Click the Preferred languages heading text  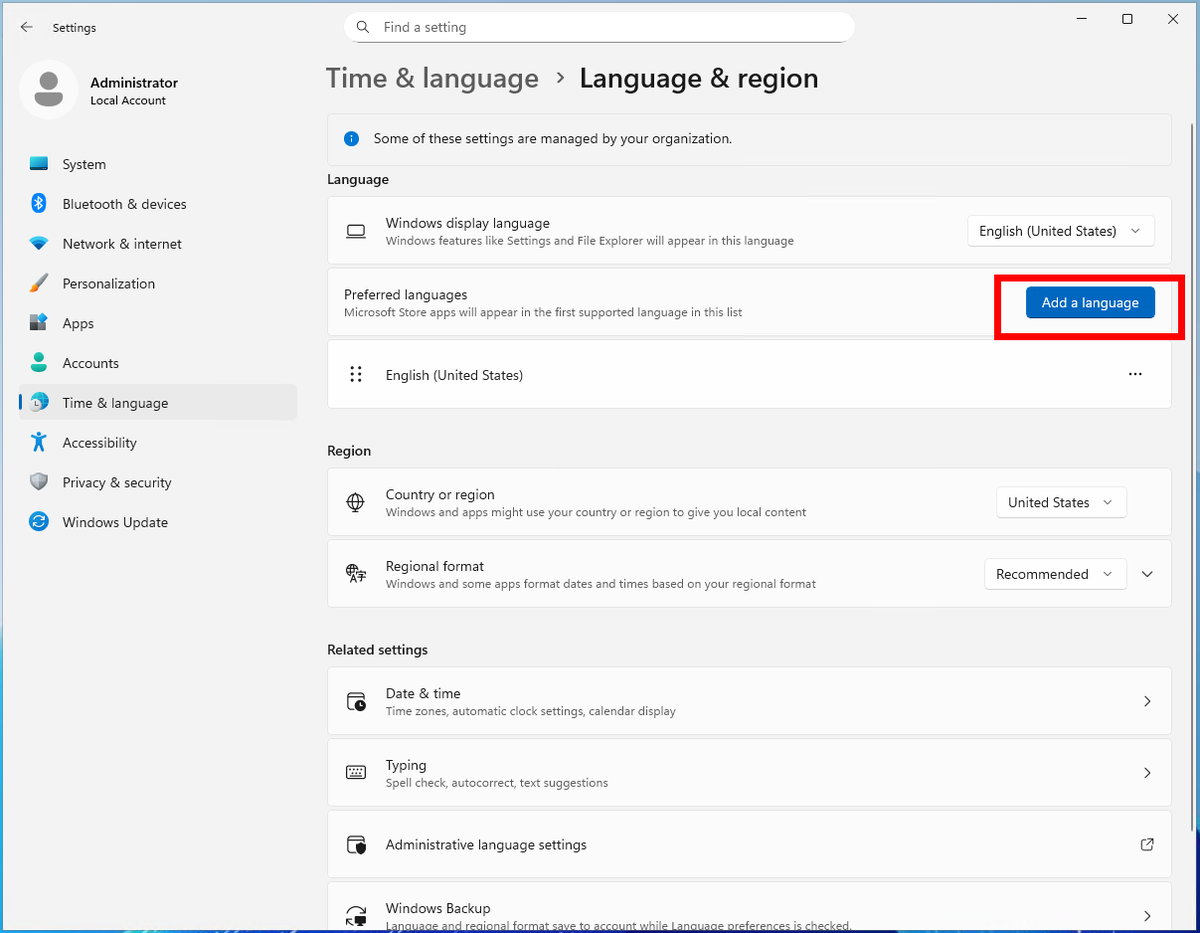[x=405, y=295]
